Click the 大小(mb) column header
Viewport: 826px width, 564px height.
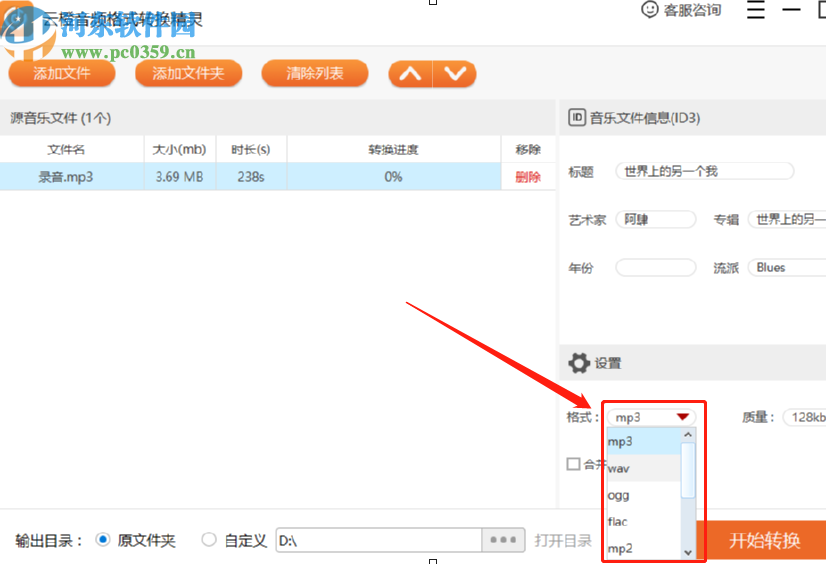tap(180, 150)
